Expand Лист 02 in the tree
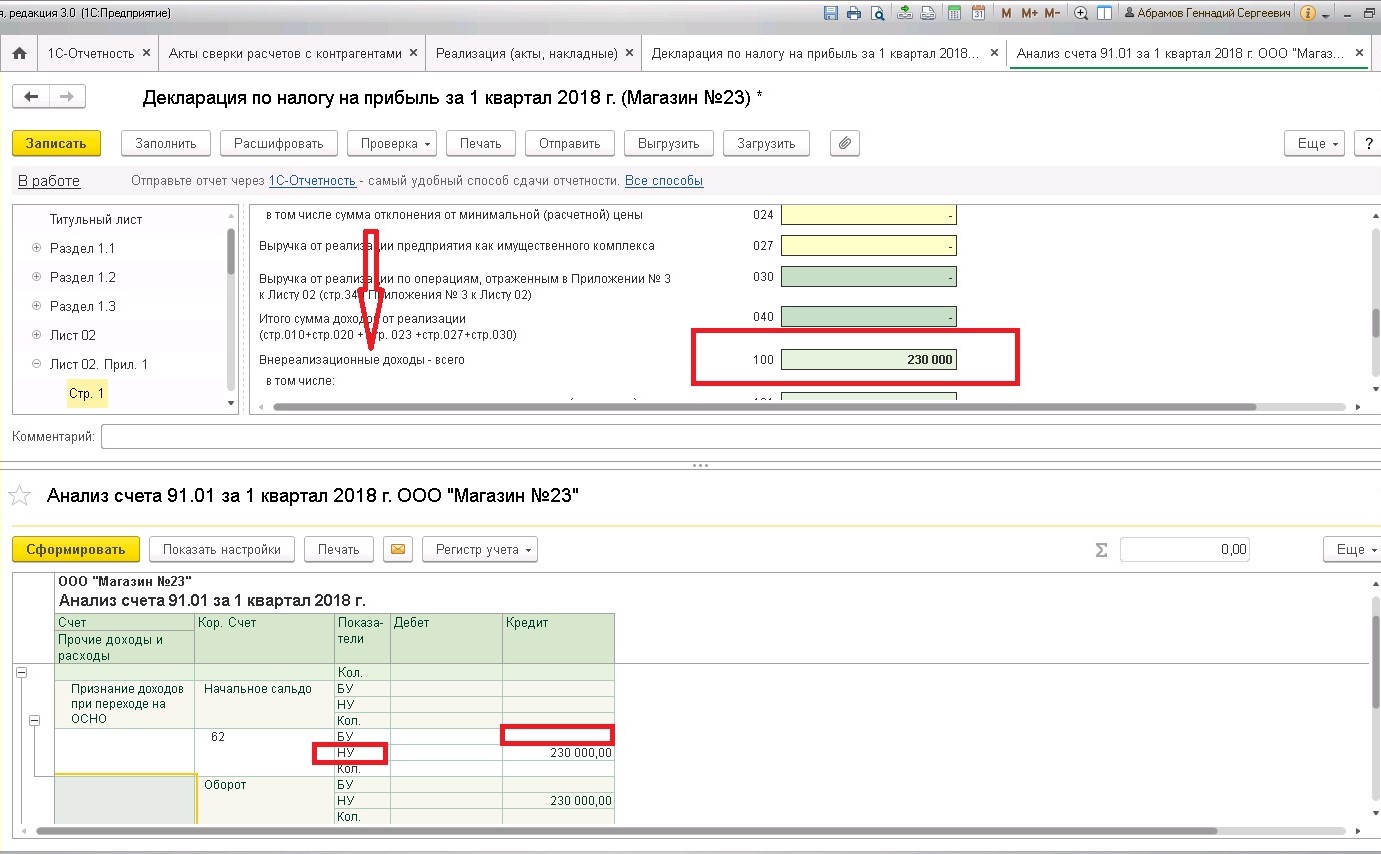The height and width of the screenshot is (854, 1381). point(37,335)
